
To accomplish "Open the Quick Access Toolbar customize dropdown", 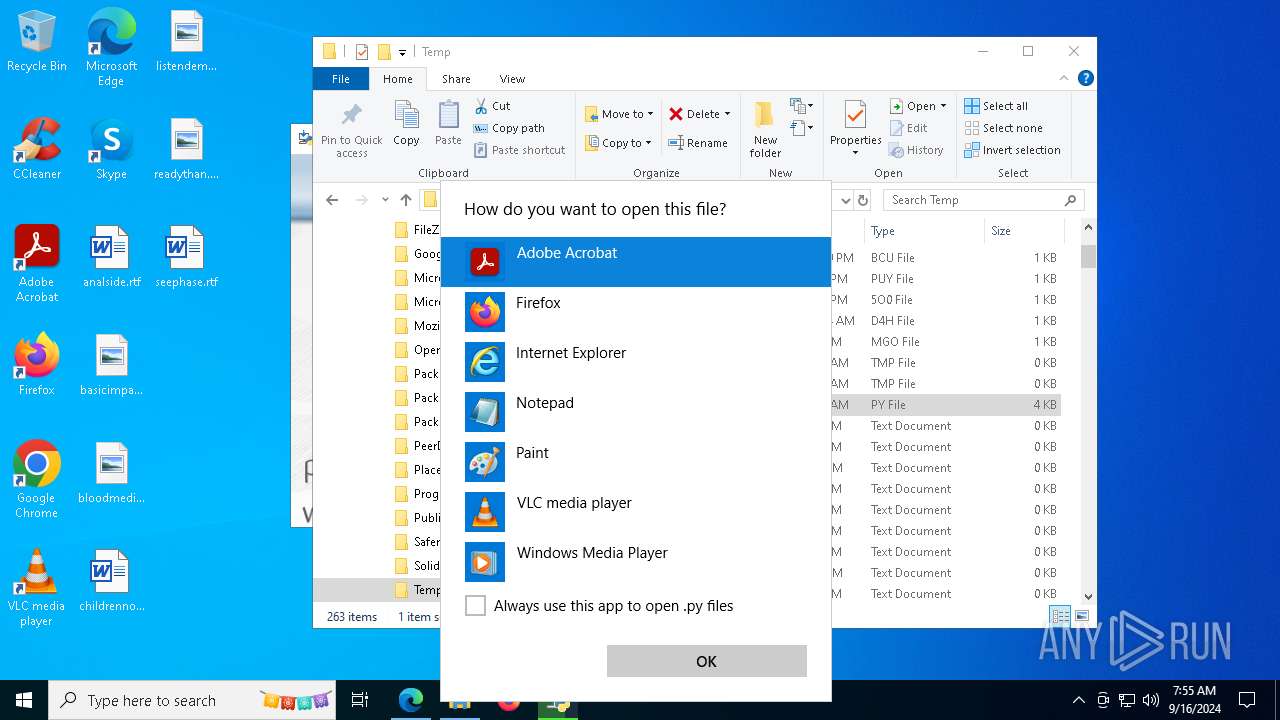I will point(403,52).
